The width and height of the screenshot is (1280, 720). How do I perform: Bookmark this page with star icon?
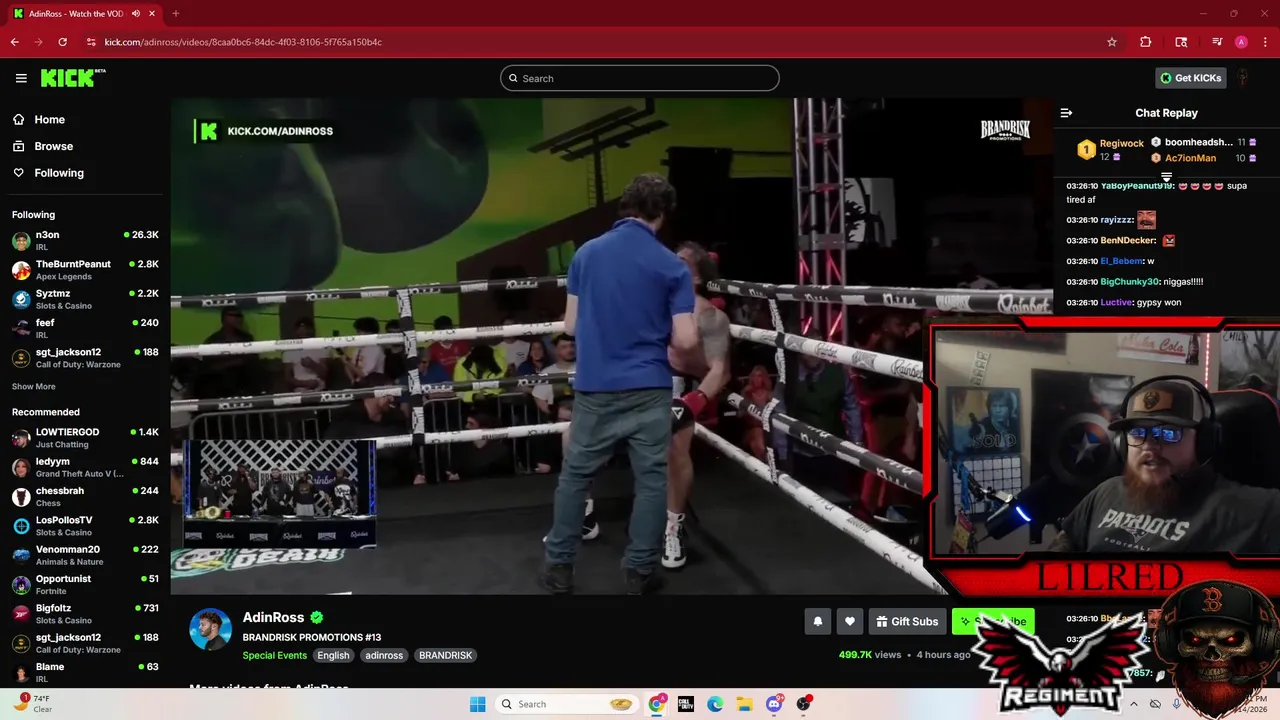[1111, 42]
